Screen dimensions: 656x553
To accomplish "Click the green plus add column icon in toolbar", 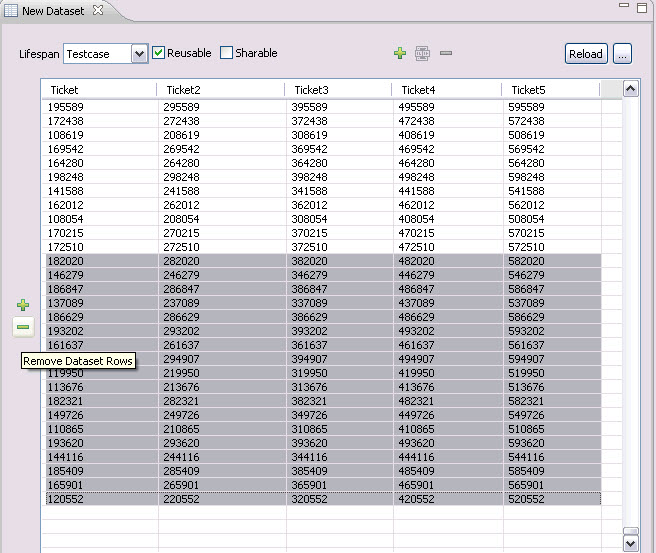I will [x=400, y=54].
